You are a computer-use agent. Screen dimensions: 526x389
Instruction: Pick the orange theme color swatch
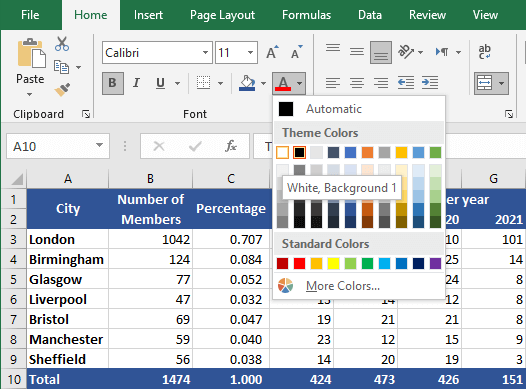click(x=367, y=153)
